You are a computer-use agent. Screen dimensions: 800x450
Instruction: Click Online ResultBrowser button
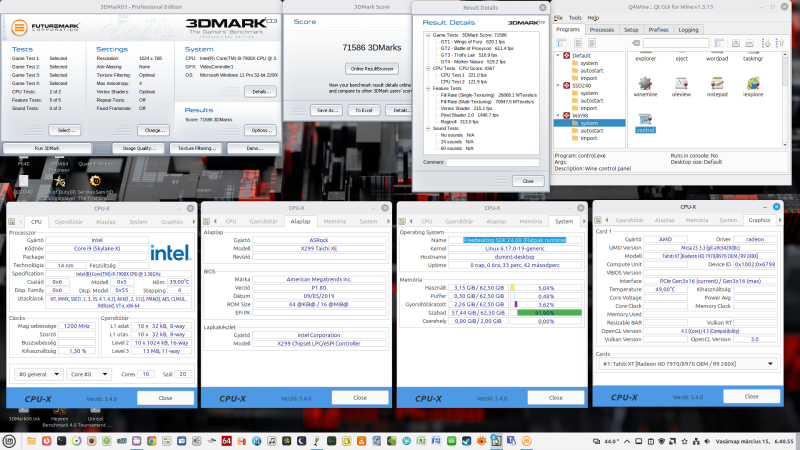[372, 69]
